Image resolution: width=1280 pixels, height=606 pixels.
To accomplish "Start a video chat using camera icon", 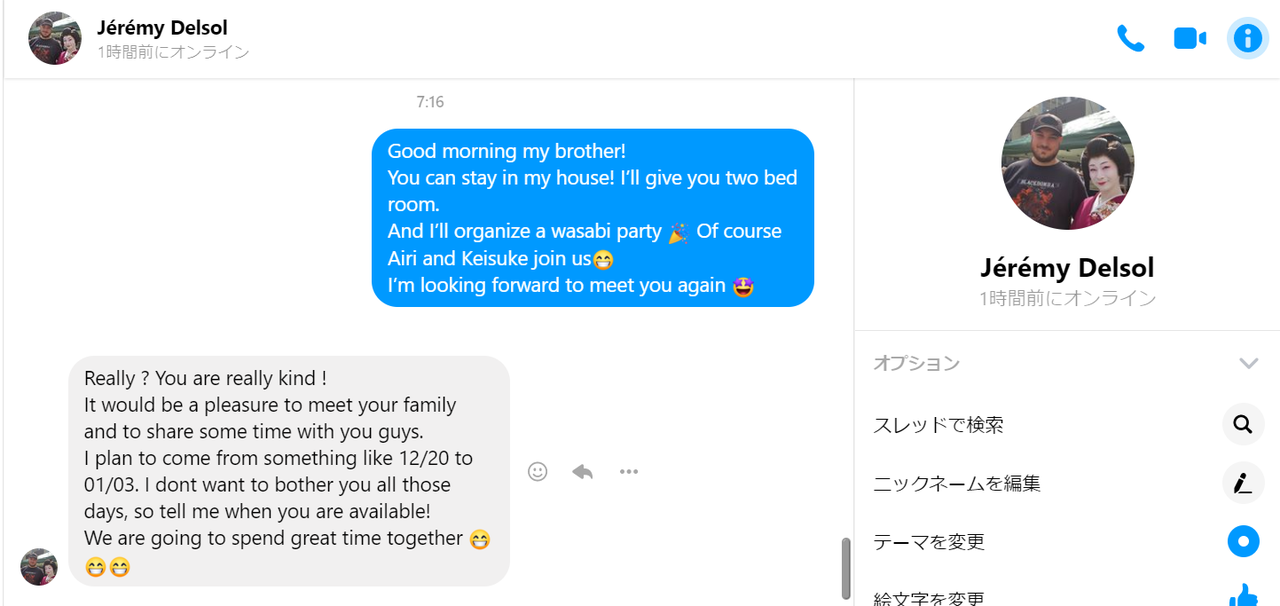I will point(1189,39).
